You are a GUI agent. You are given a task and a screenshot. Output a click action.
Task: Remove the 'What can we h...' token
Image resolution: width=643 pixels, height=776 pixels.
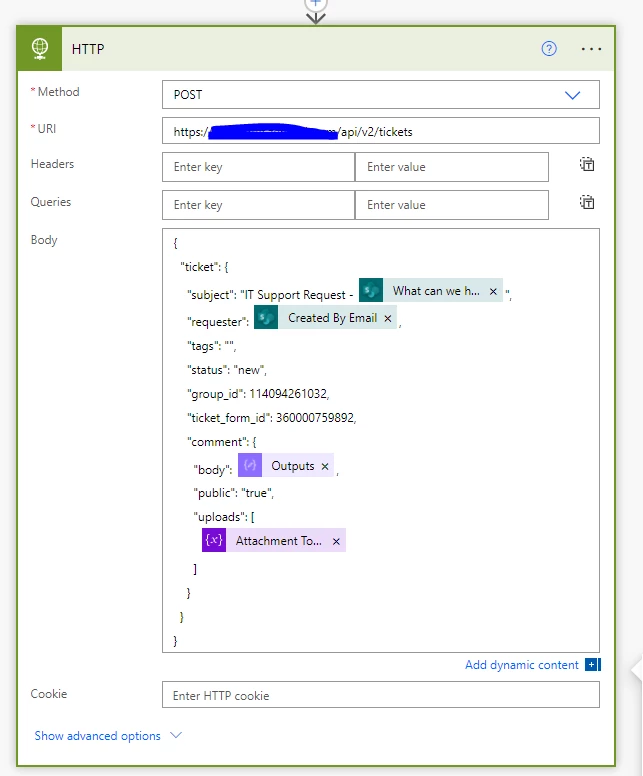[x=493, y=291]
